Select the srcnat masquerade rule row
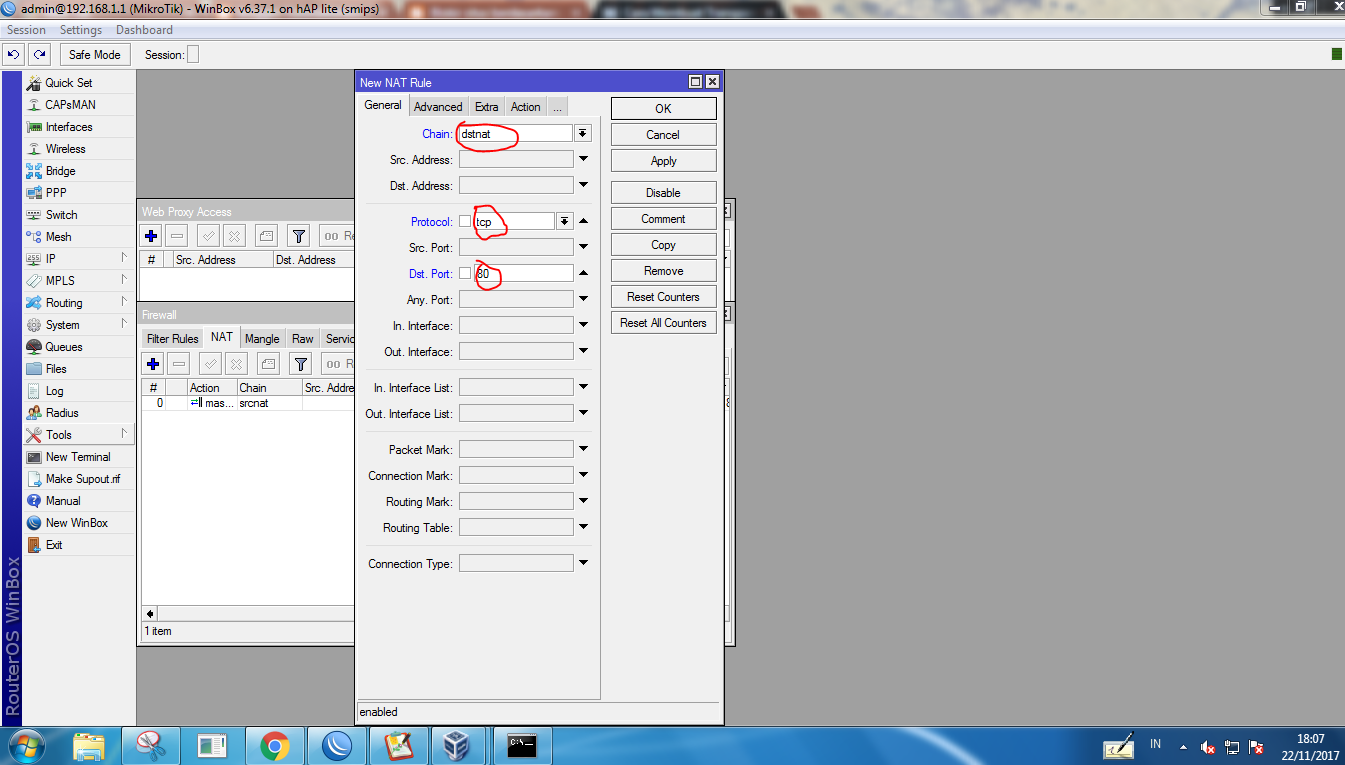Screen dimensions: 1345x765 click(248, 403)
